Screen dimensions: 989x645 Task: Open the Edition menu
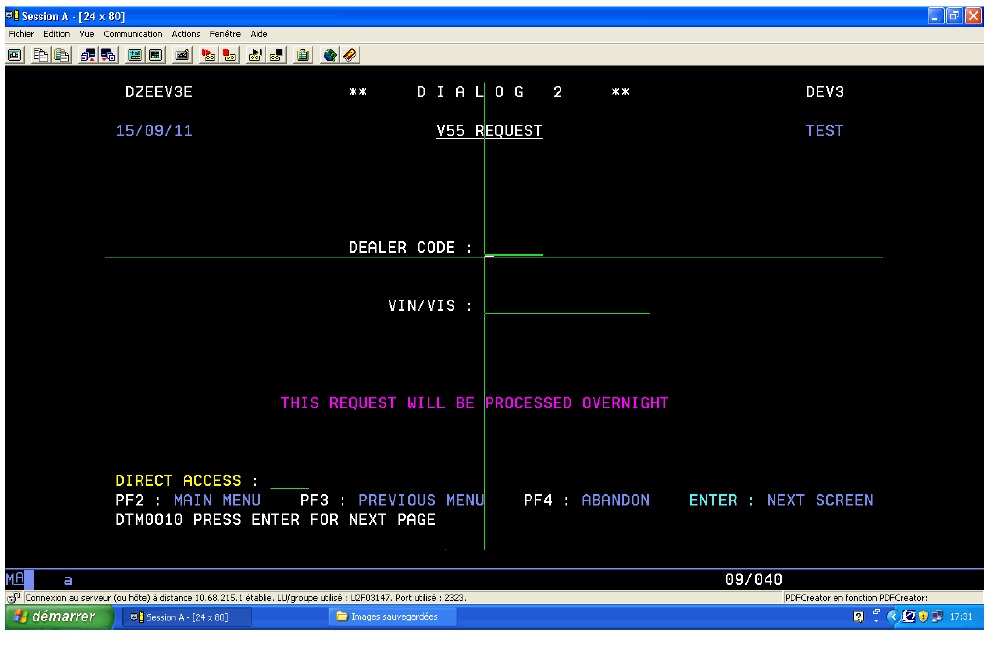click(x=56, y=34)
